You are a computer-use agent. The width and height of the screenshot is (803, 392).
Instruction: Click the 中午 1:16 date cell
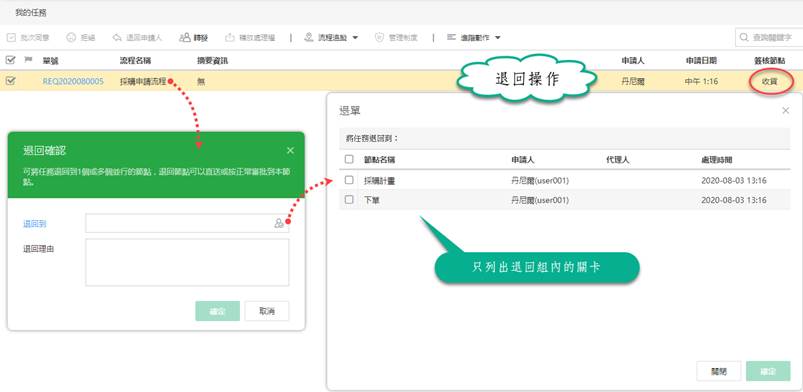coord(701,81)
